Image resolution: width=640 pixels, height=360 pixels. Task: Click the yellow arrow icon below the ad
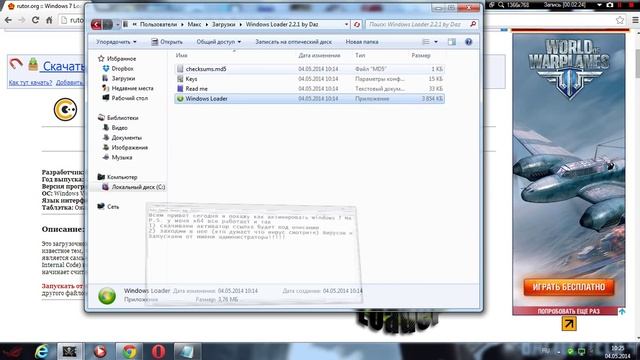(x=569, y=324)
